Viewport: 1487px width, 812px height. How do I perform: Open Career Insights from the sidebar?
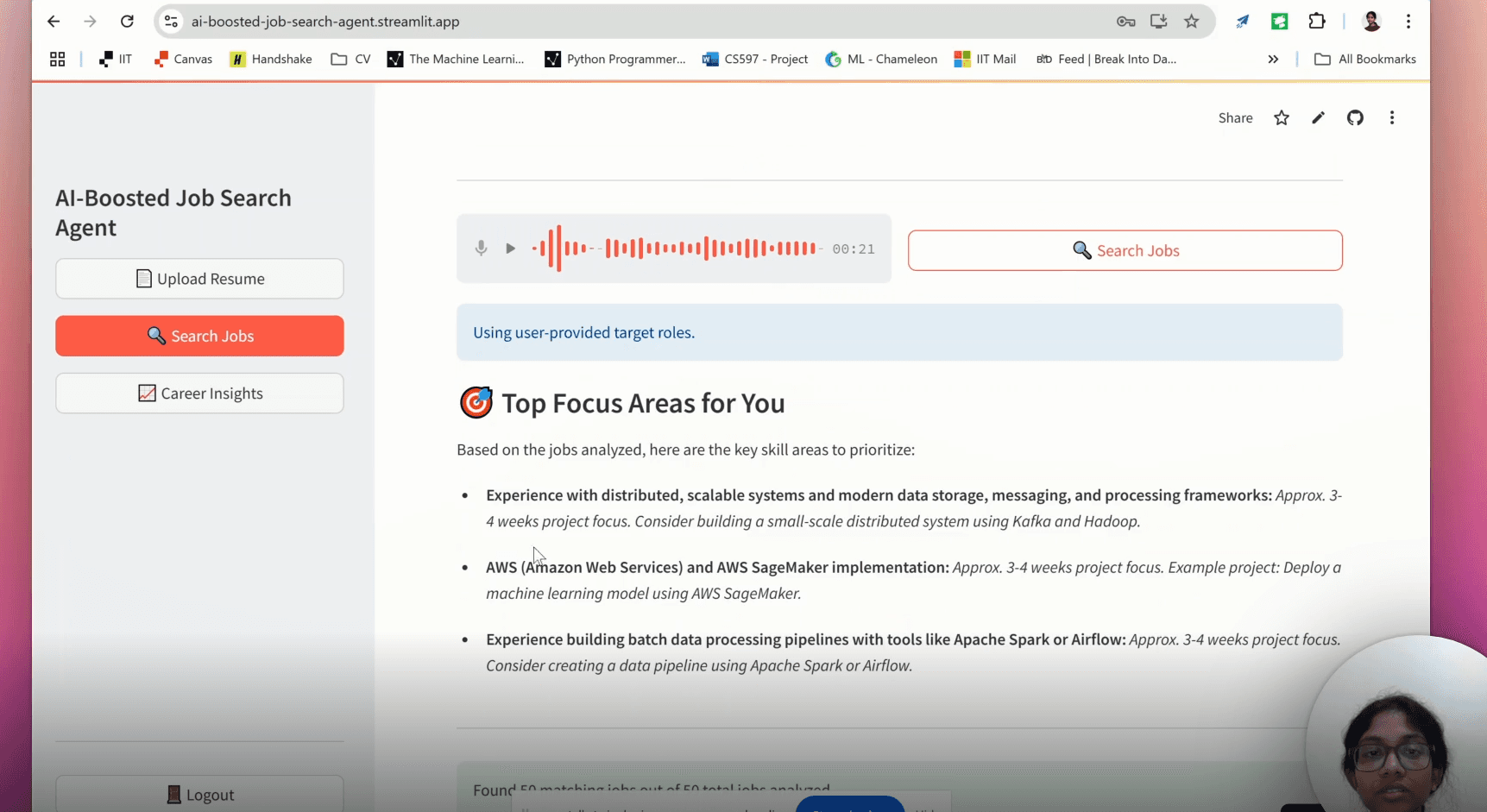coord(199,393)
